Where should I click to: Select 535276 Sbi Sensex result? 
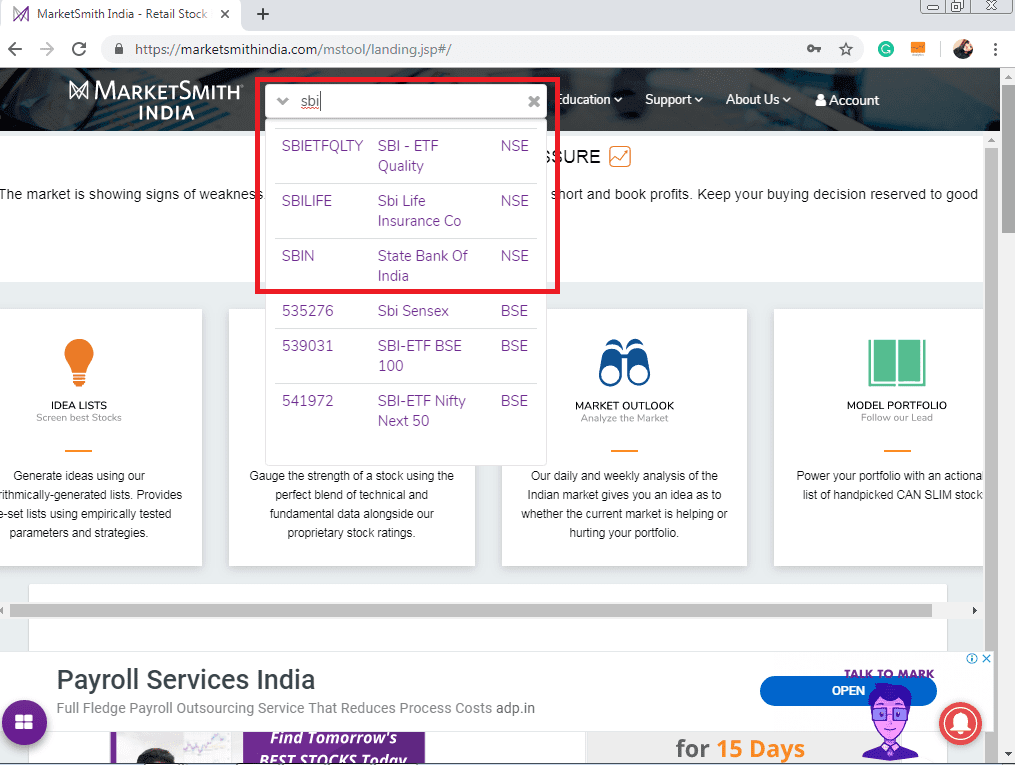pos(406,311)
